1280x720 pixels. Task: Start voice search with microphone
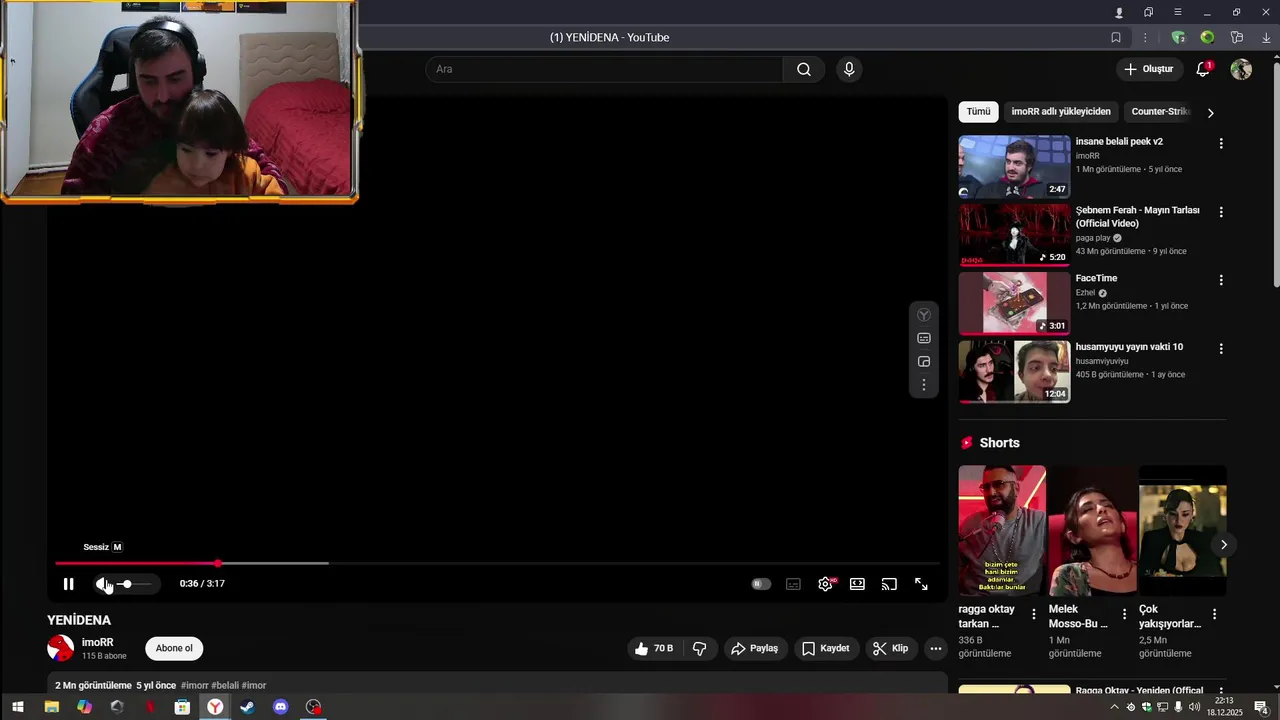(x=849, y=69)
